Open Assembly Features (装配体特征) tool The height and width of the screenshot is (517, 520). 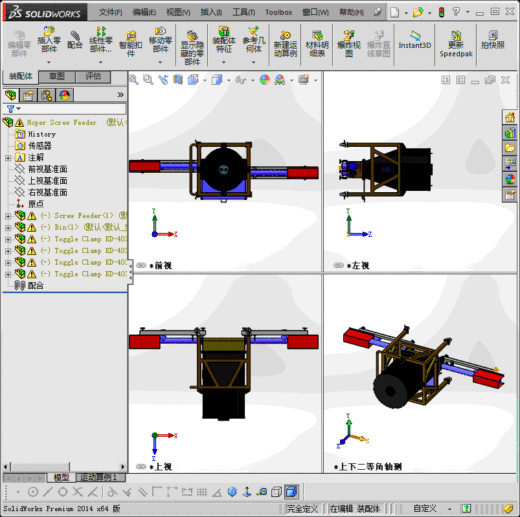coord(224,39)
